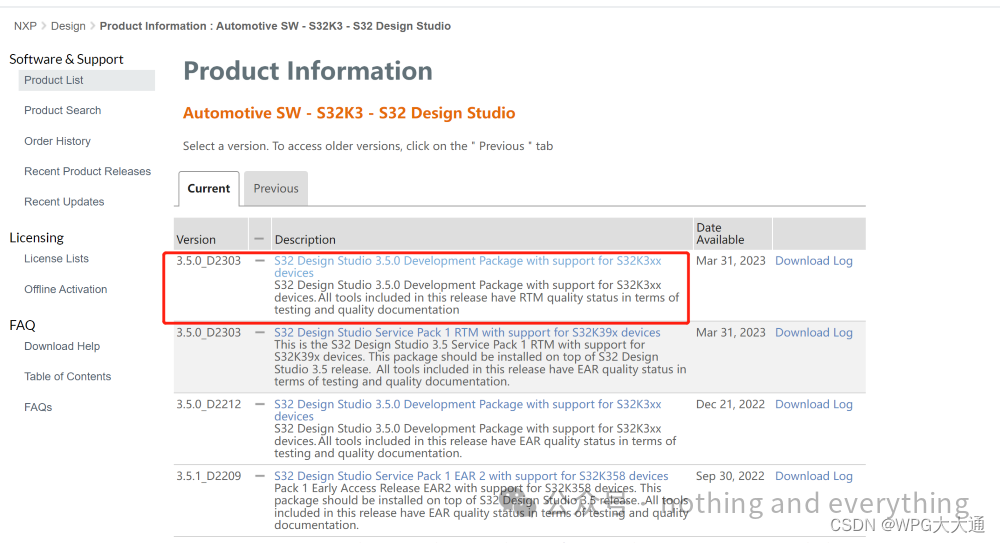Click the orange Automotive SW - S32K3 subtitle
1000x543 pixels.
coord(349,113)
